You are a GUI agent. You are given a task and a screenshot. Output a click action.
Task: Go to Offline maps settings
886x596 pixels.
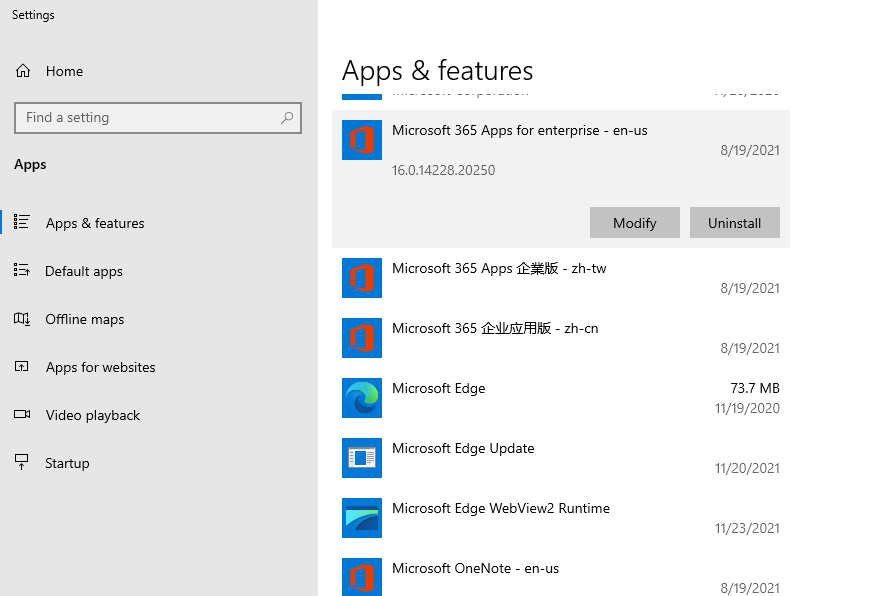click(159, 319)
